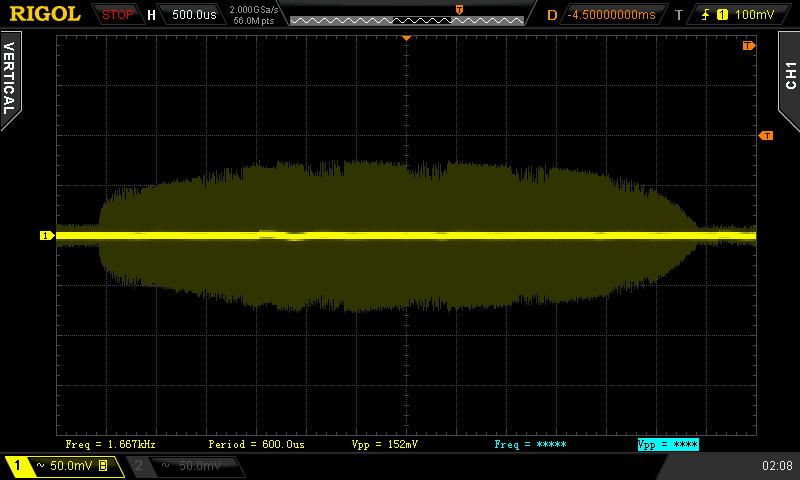Click the trigger edge slope icon
The image size is (800, 480).
point(707,15)
